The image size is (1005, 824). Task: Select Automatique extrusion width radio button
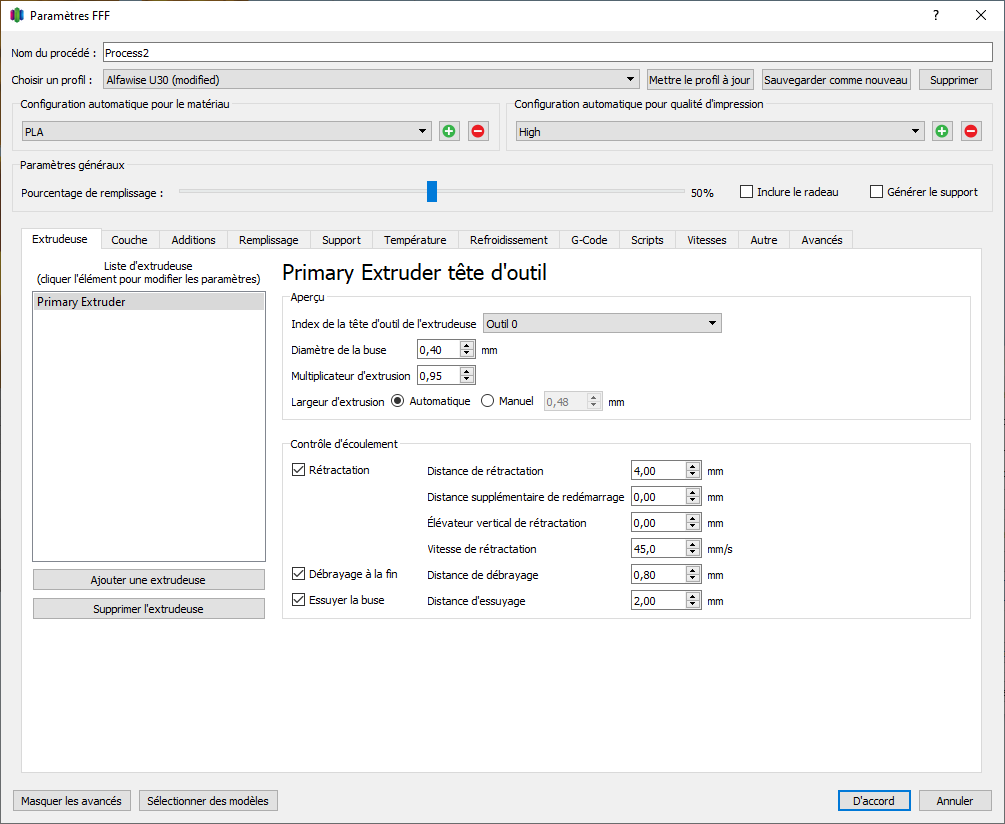point(397,401)
